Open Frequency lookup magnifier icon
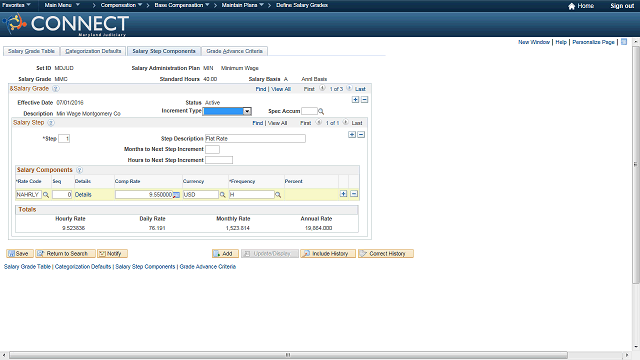 point(278,195)
